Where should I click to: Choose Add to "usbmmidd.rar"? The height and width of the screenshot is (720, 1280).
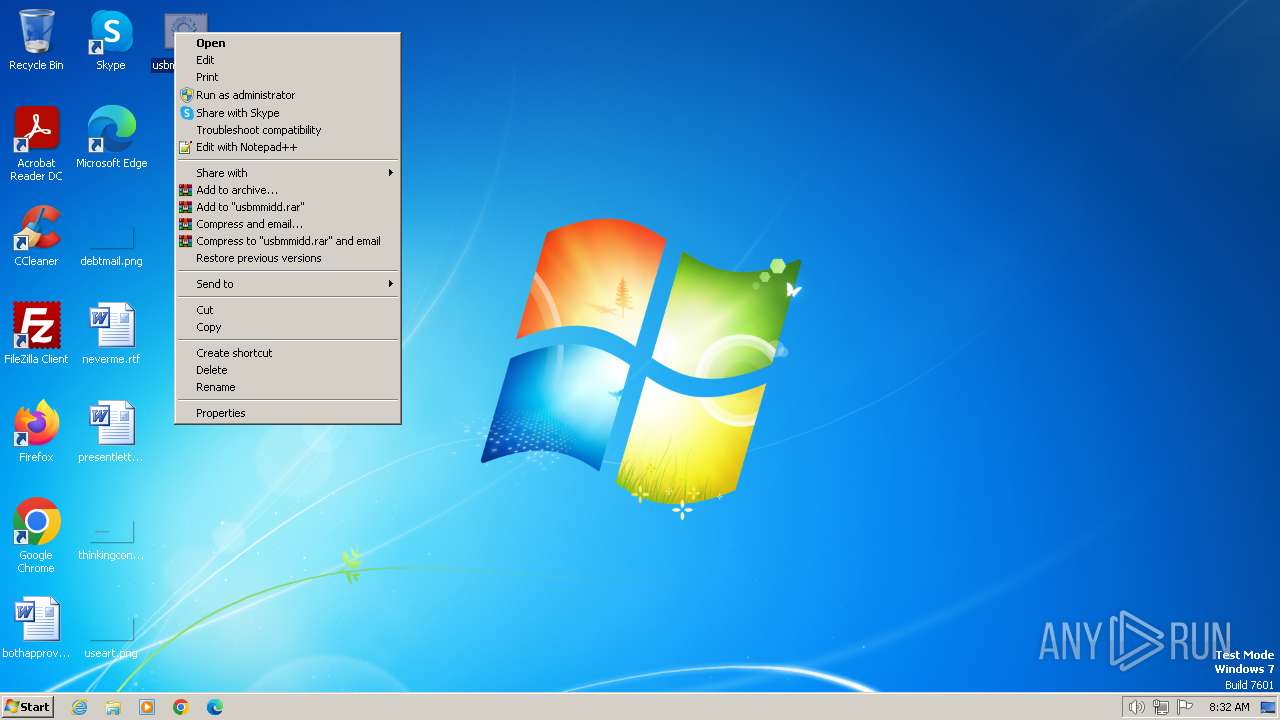pyautogui.click(x=288, y=207)
